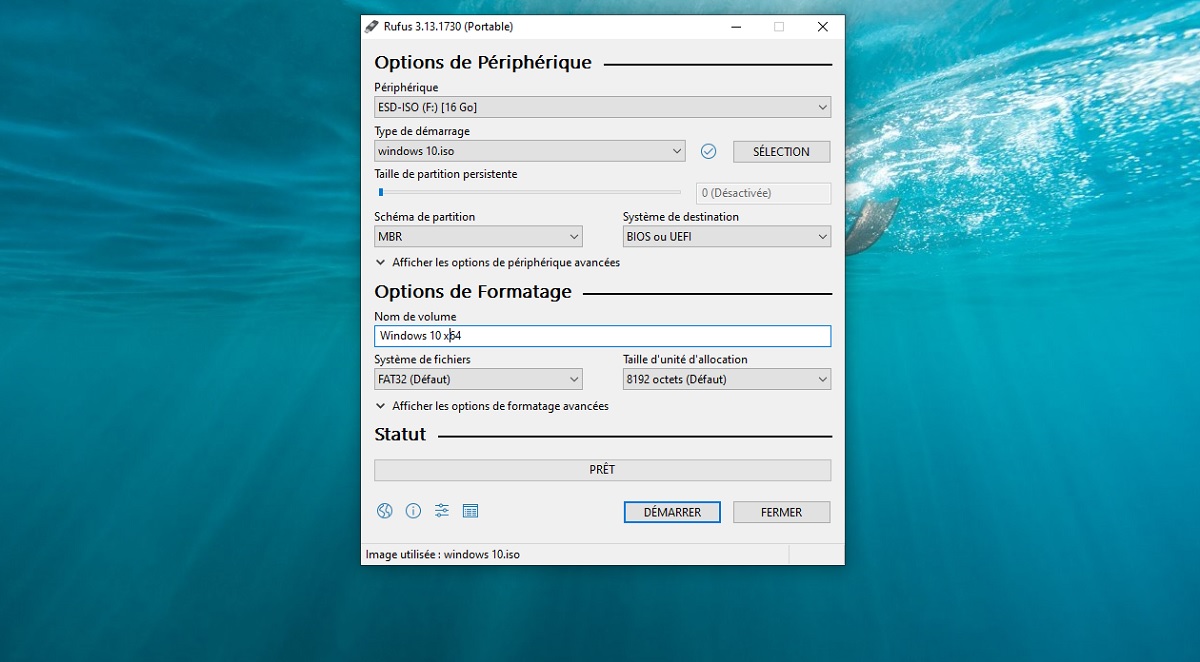Click the status text 'Image utilisée : windows 10.iso'

coord(443,554)
